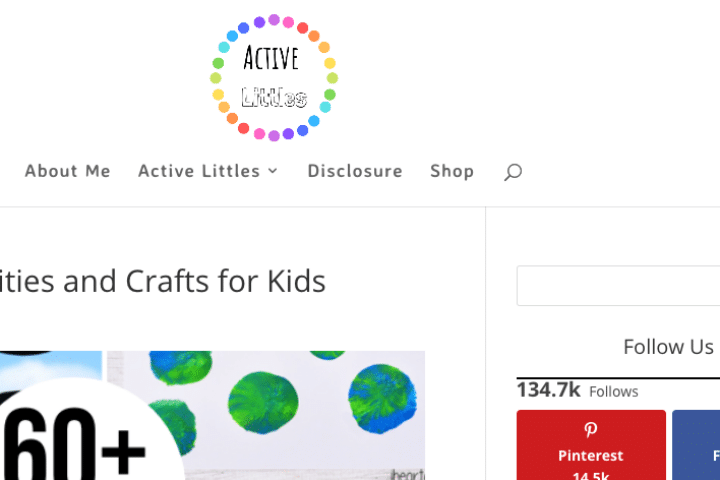The height and width of the screenshot is (480, 720).
Task: Go to the Disclosure page
Action: 355,171
